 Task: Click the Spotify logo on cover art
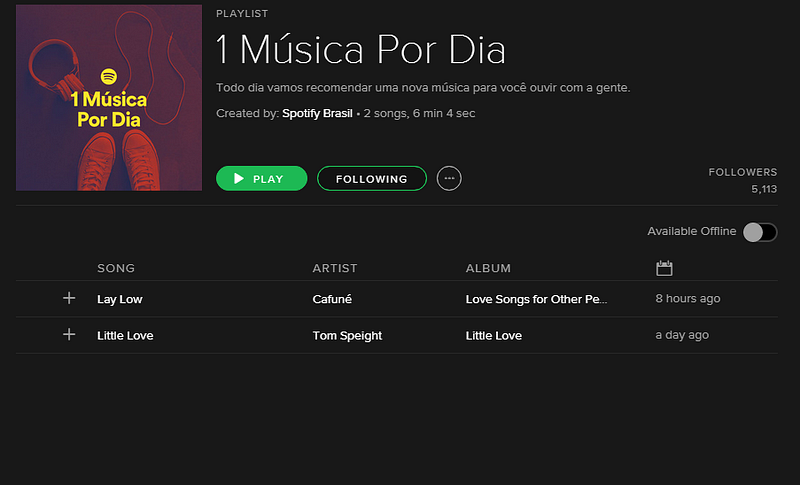[x=109, y=76]
